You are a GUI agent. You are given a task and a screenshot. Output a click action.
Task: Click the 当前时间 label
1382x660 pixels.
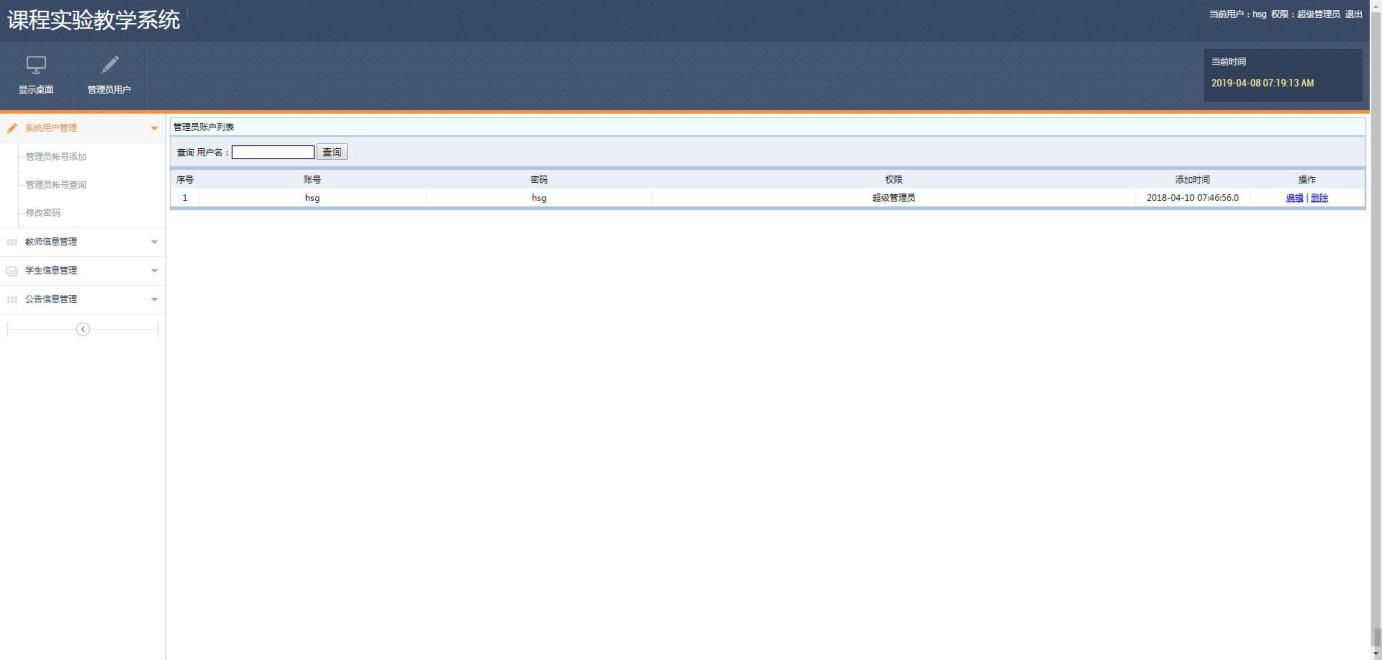[1229, 62]
